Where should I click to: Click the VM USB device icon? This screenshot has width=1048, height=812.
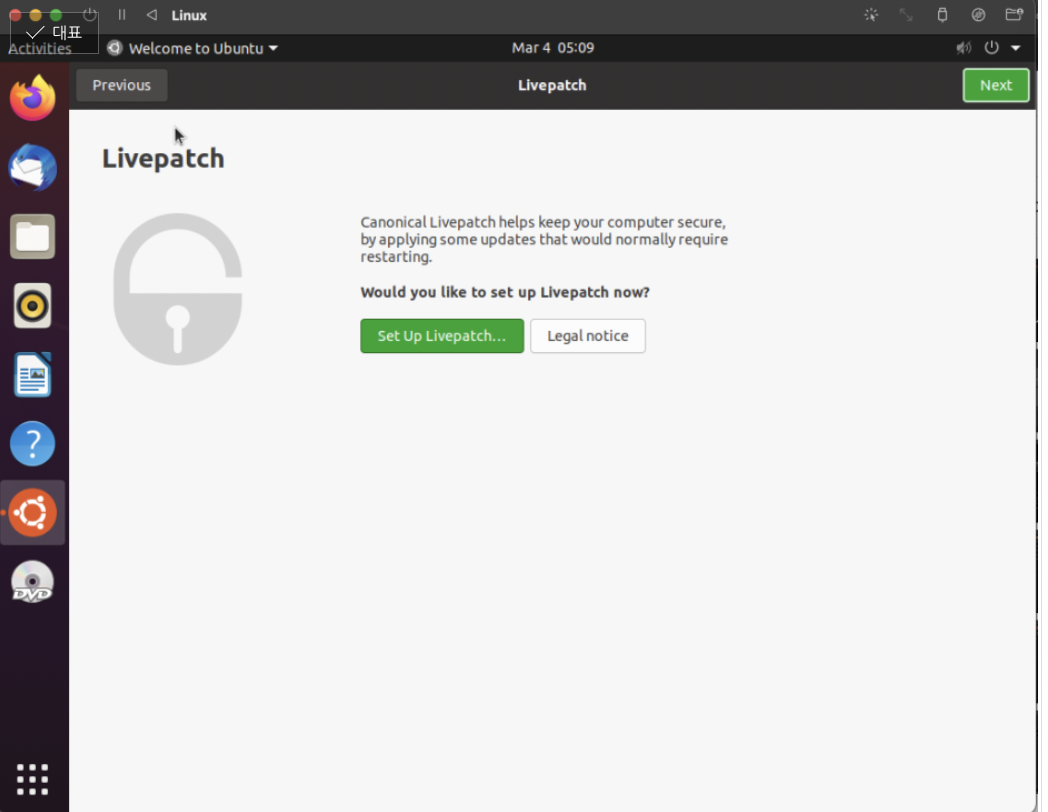coord(942,15)
